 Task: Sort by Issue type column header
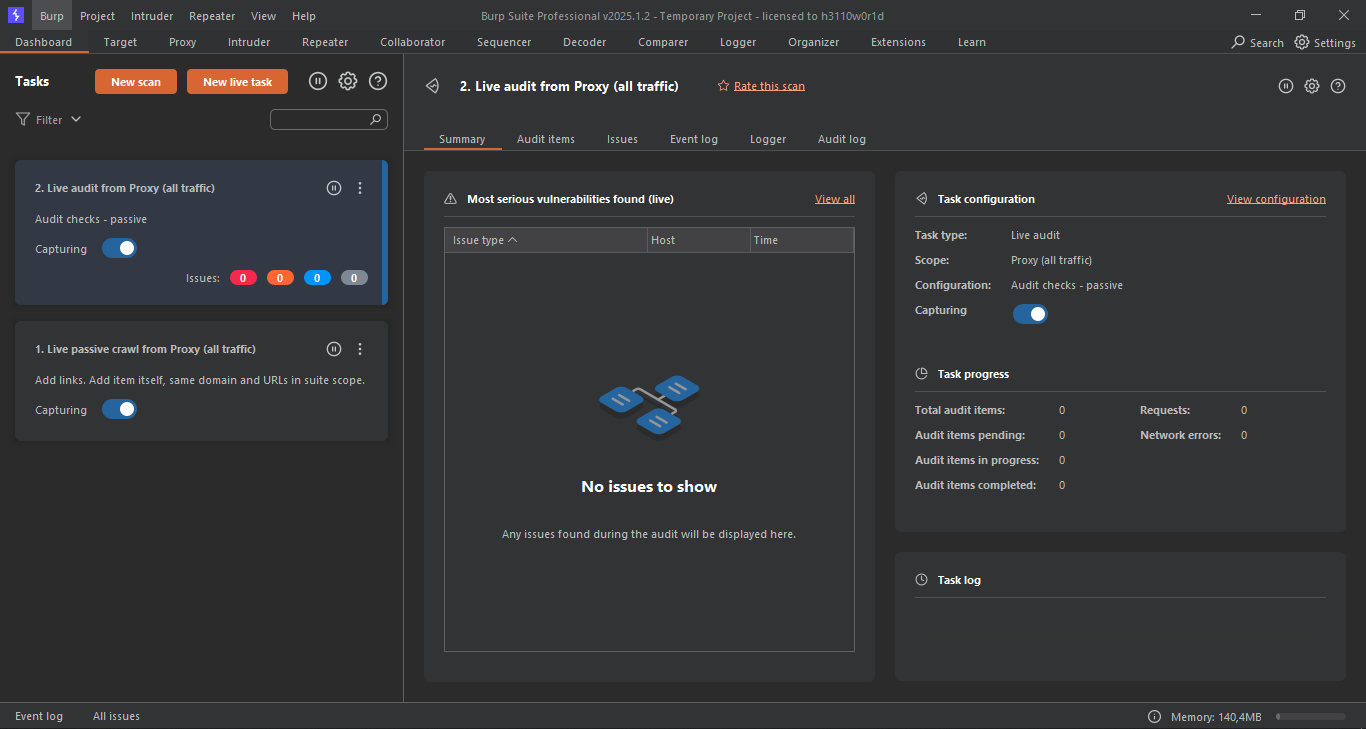click(x=546, y=240)
